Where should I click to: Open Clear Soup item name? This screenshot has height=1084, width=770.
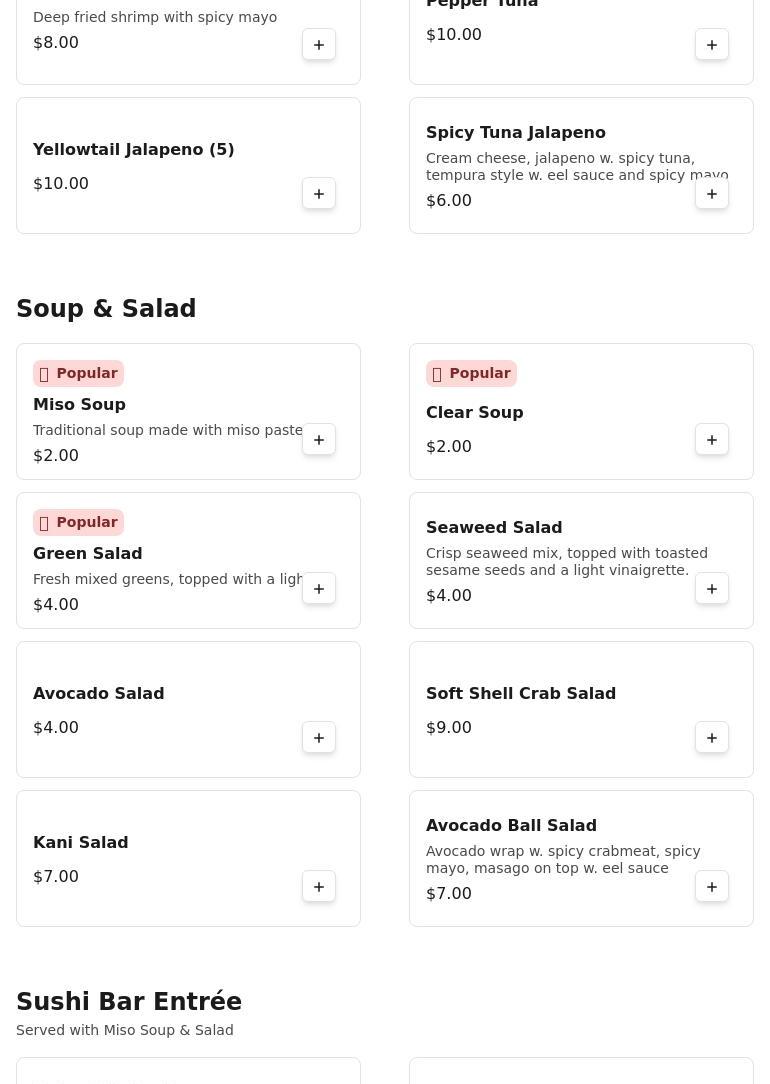click(474, 413)
